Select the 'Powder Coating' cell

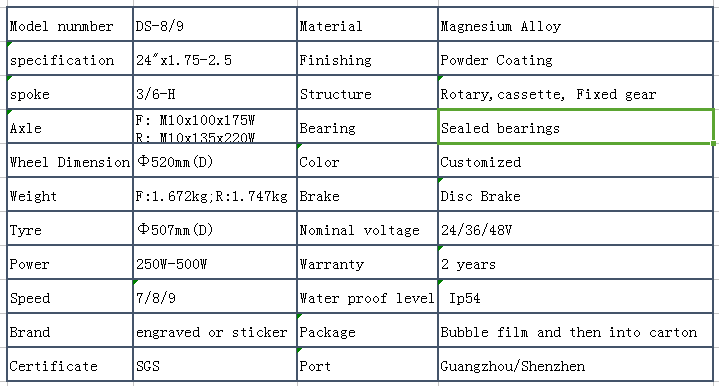(x=575, y=58)
